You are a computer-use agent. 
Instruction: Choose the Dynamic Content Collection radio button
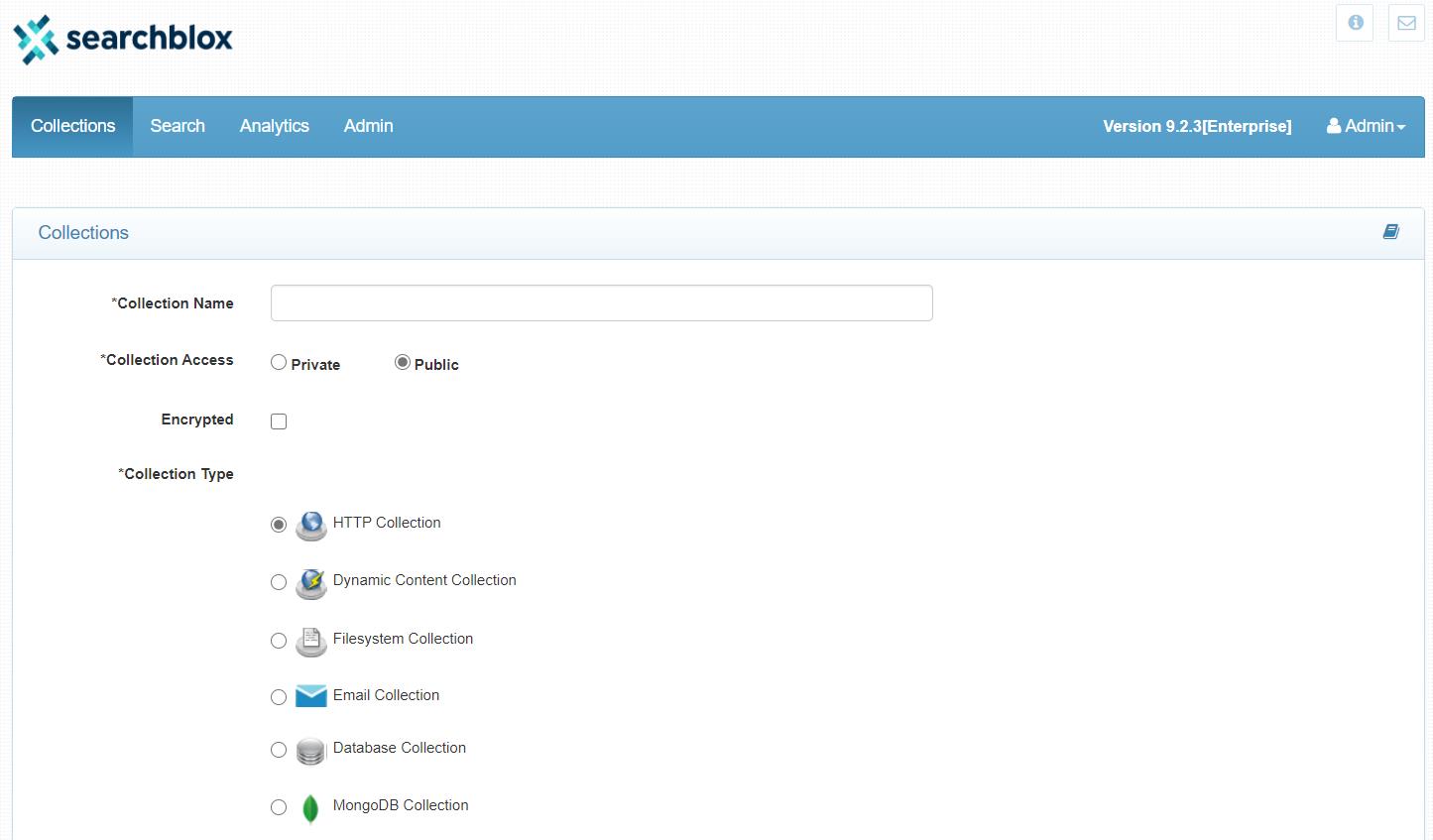[x=279, y=582]
